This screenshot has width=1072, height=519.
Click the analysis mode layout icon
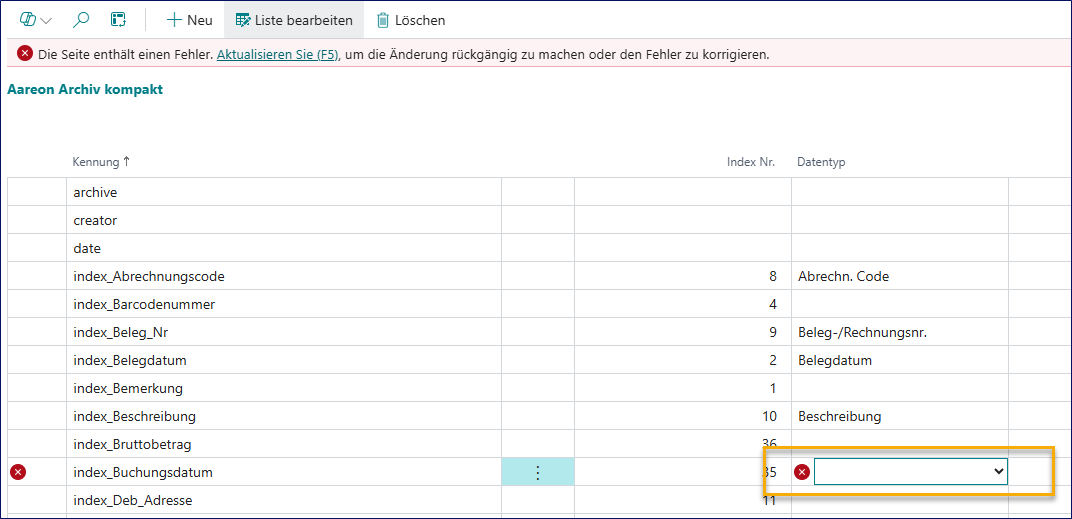tap(118, 20)
